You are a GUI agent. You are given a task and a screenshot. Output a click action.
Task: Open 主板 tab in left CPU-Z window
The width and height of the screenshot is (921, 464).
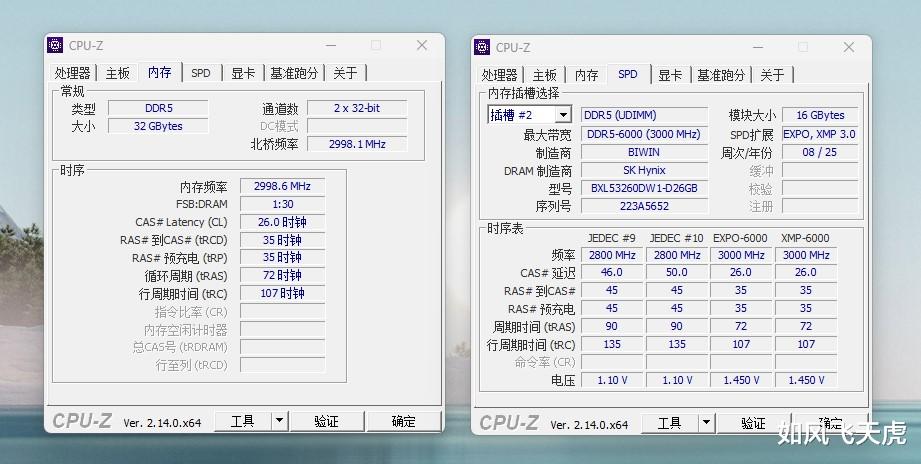pos(117,73)
